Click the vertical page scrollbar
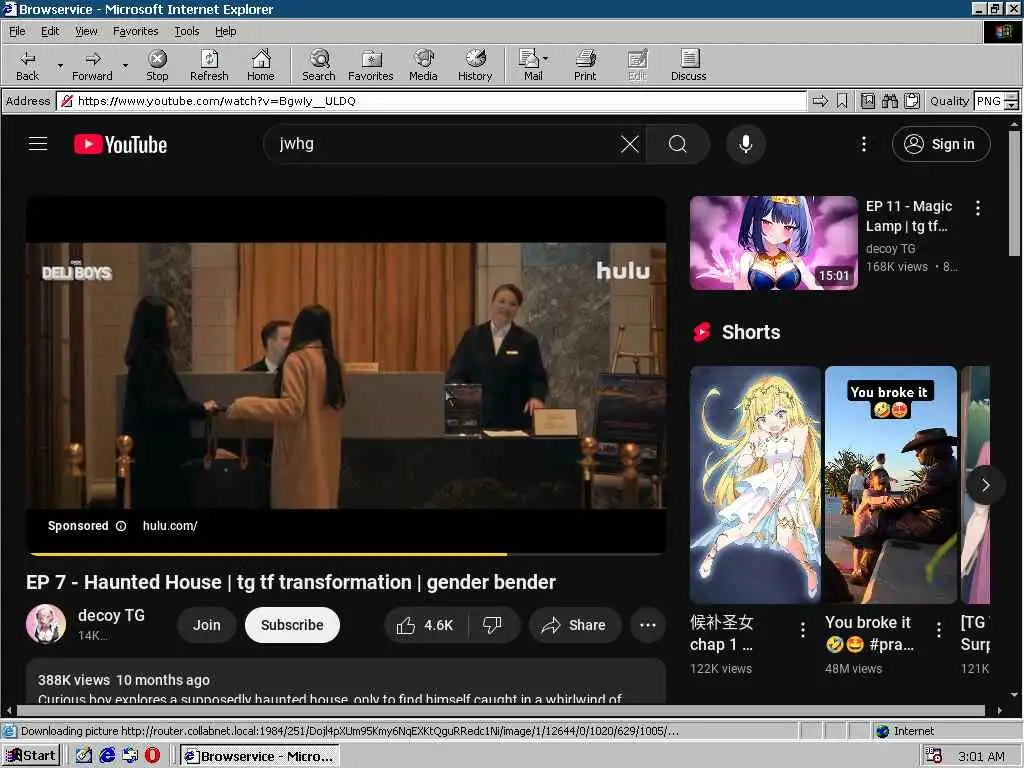 point(1014,192)
